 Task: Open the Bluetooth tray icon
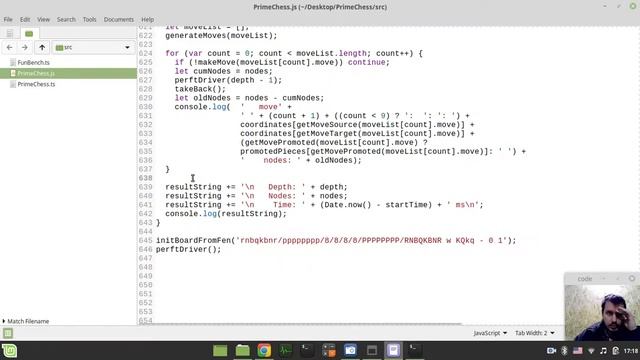564,351
